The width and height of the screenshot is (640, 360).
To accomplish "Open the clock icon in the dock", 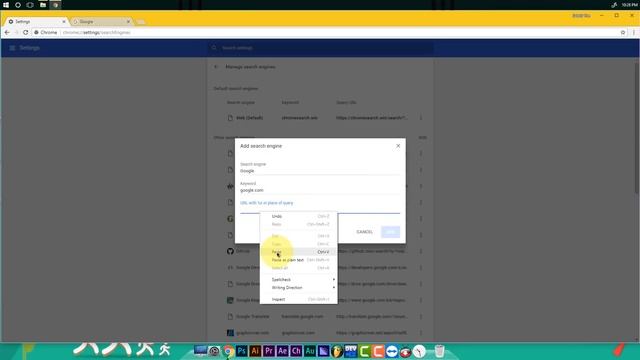I will click(419, 351).
